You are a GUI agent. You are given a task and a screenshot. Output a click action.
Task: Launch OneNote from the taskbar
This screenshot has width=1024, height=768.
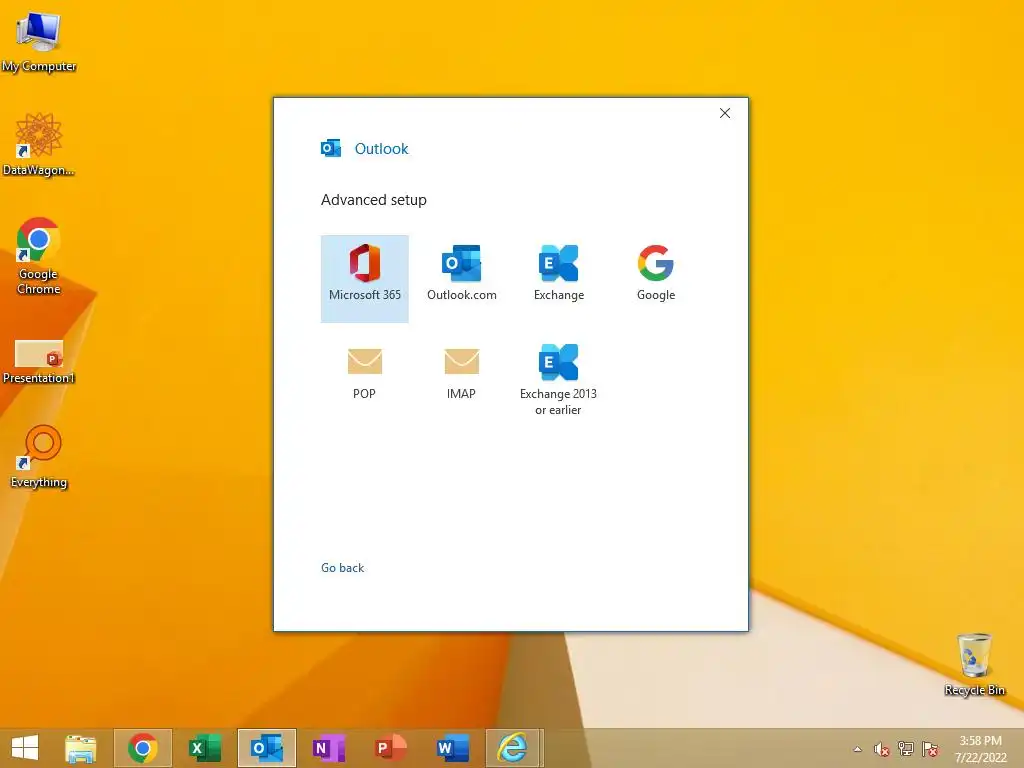(x=329, y=748)
